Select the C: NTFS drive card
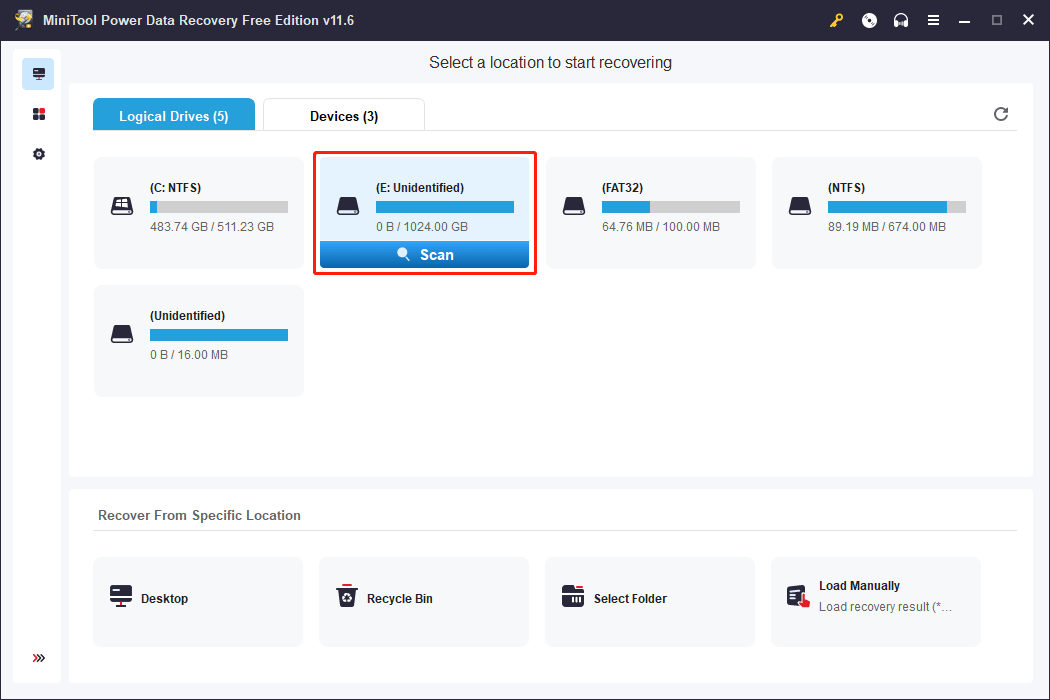Image resolution: width=1050 pixels, height=700 pixels. [199, 212]
